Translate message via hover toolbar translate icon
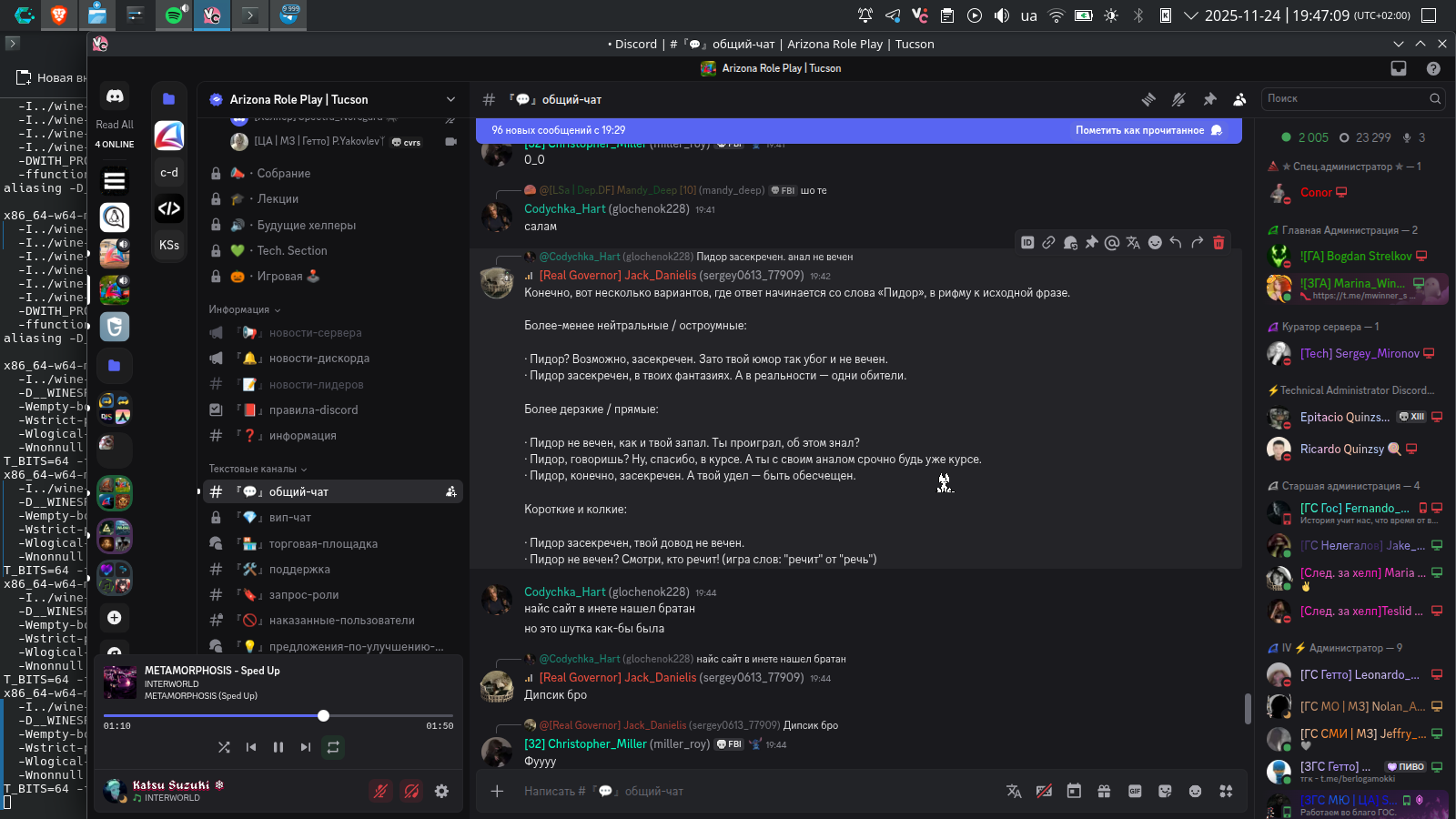Viewport: 1456px width, 819px height. 1133,242
